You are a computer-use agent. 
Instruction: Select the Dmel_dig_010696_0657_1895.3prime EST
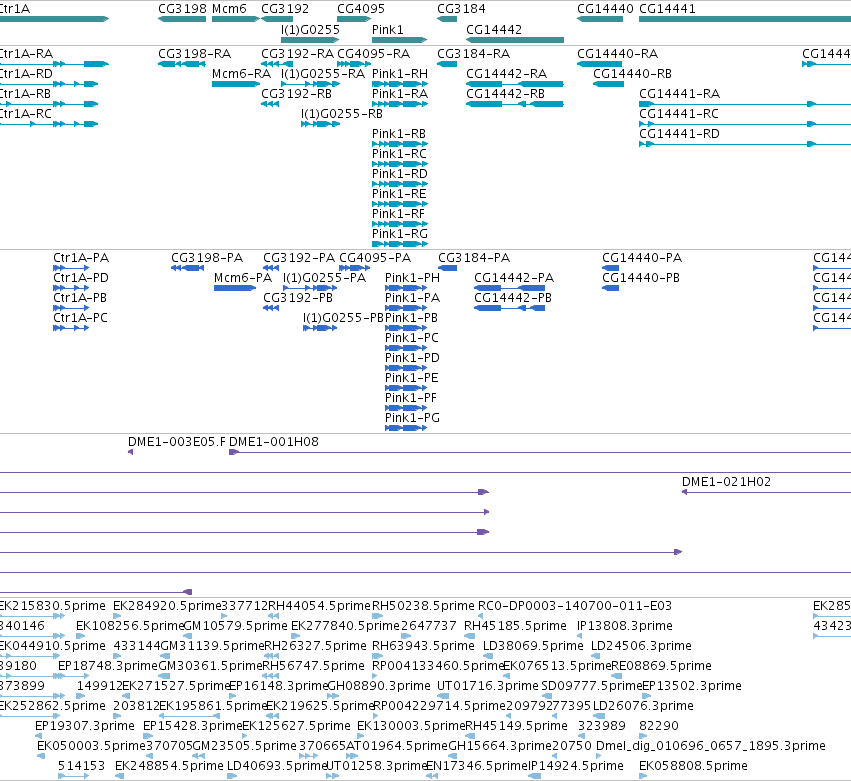point(599,757)
